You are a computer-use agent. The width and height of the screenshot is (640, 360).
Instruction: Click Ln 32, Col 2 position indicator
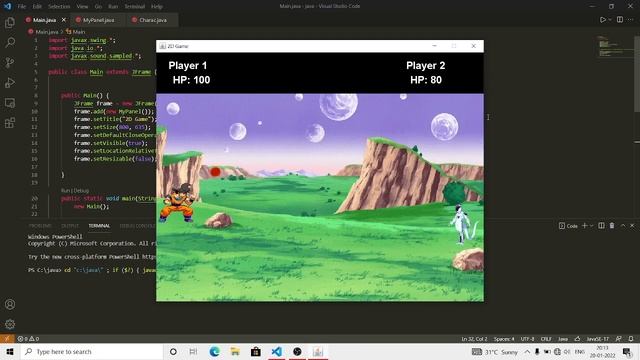coord(474,339)
